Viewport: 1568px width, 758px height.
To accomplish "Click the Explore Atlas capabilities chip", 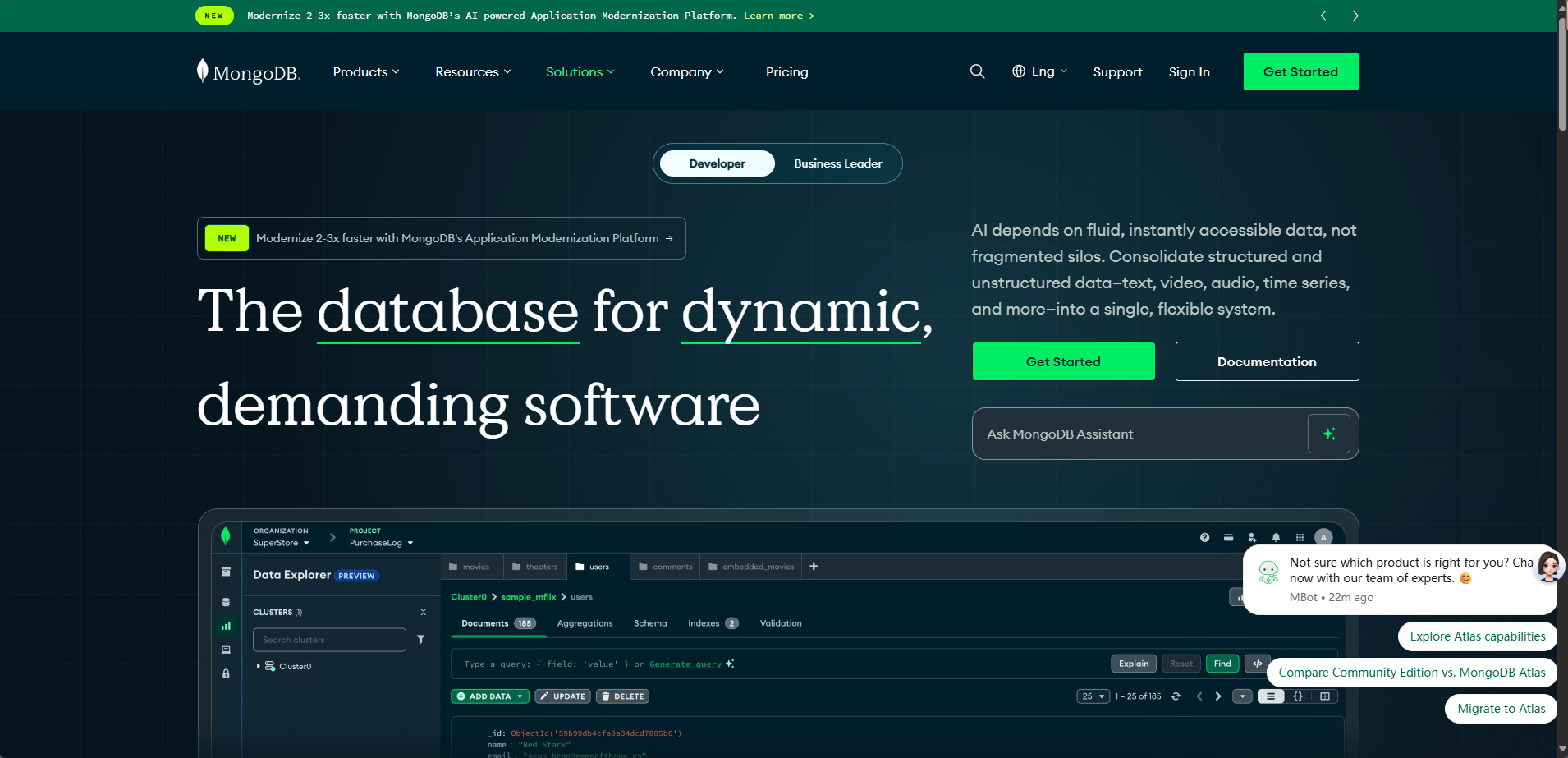I will (x=1478, y=636).
